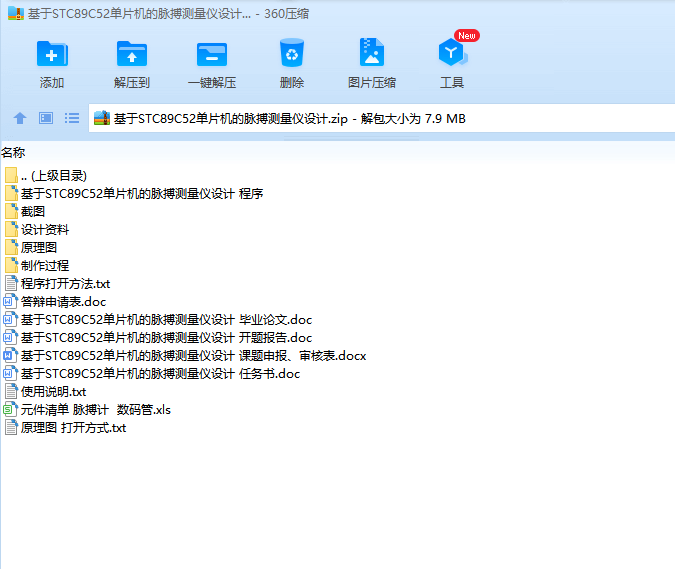Image resolution: width=675 pixels, height=569 pixels.
Task: Select file 原理图 打开方式.txt
Action: (x=73, y=428)
